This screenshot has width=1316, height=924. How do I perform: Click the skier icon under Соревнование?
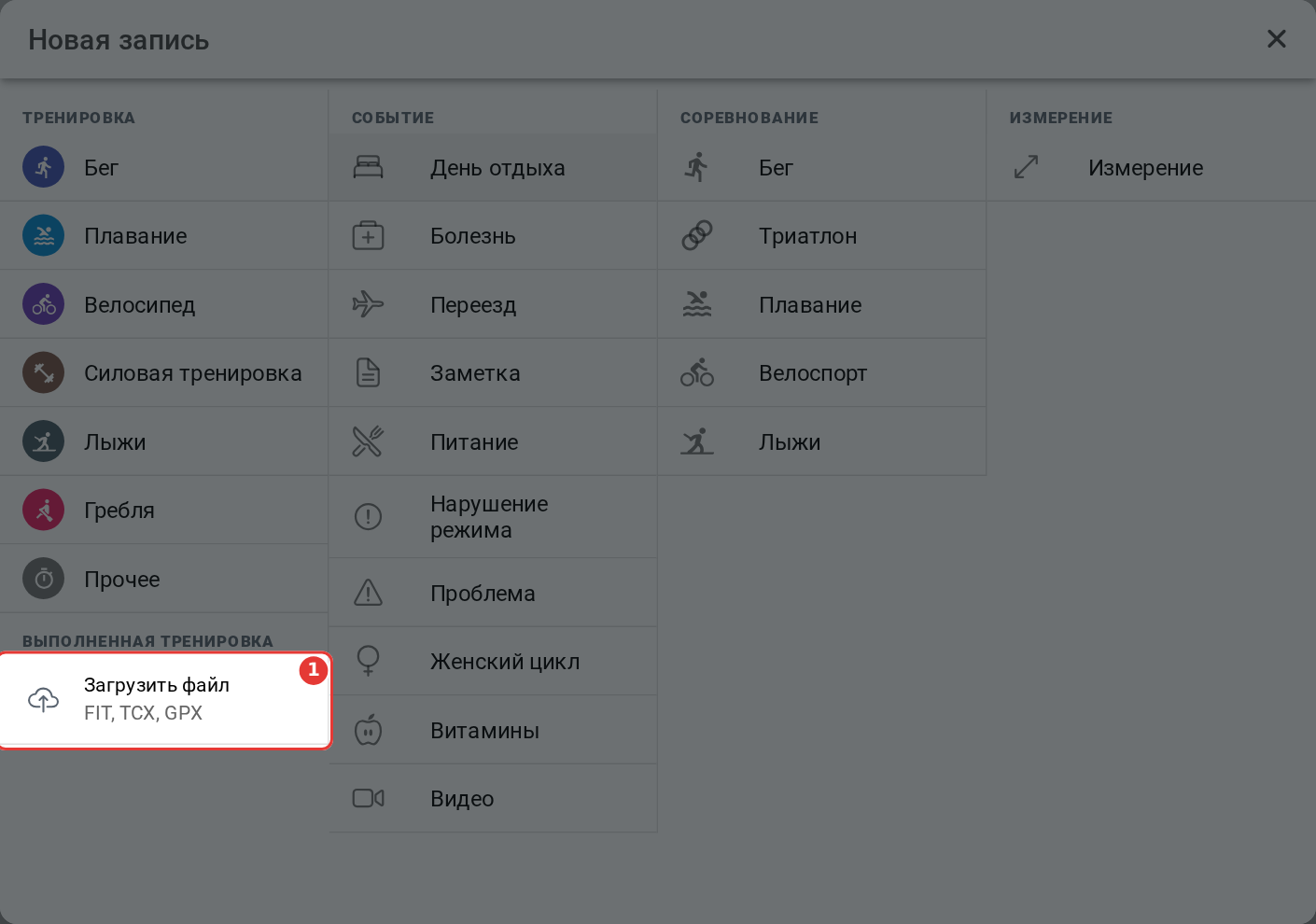coord(697,441)
